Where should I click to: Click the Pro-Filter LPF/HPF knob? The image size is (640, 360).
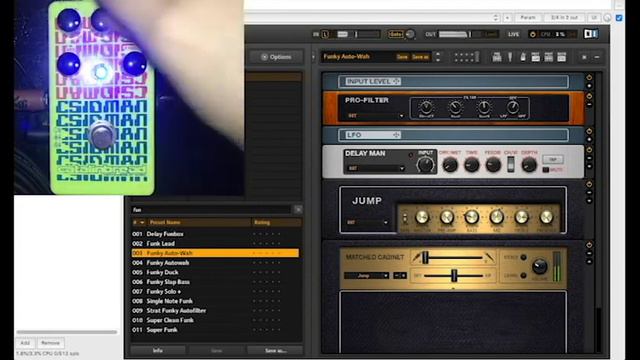pyautogui.click(x=513, y=107)
